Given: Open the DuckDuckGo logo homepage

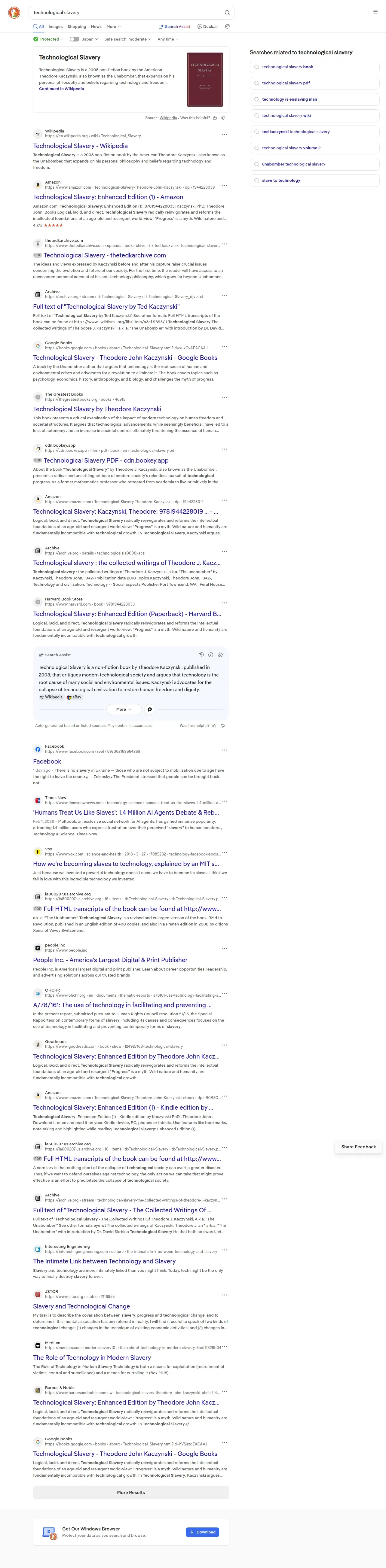Looking at the screenshot, I should click(x=14, y=12).
